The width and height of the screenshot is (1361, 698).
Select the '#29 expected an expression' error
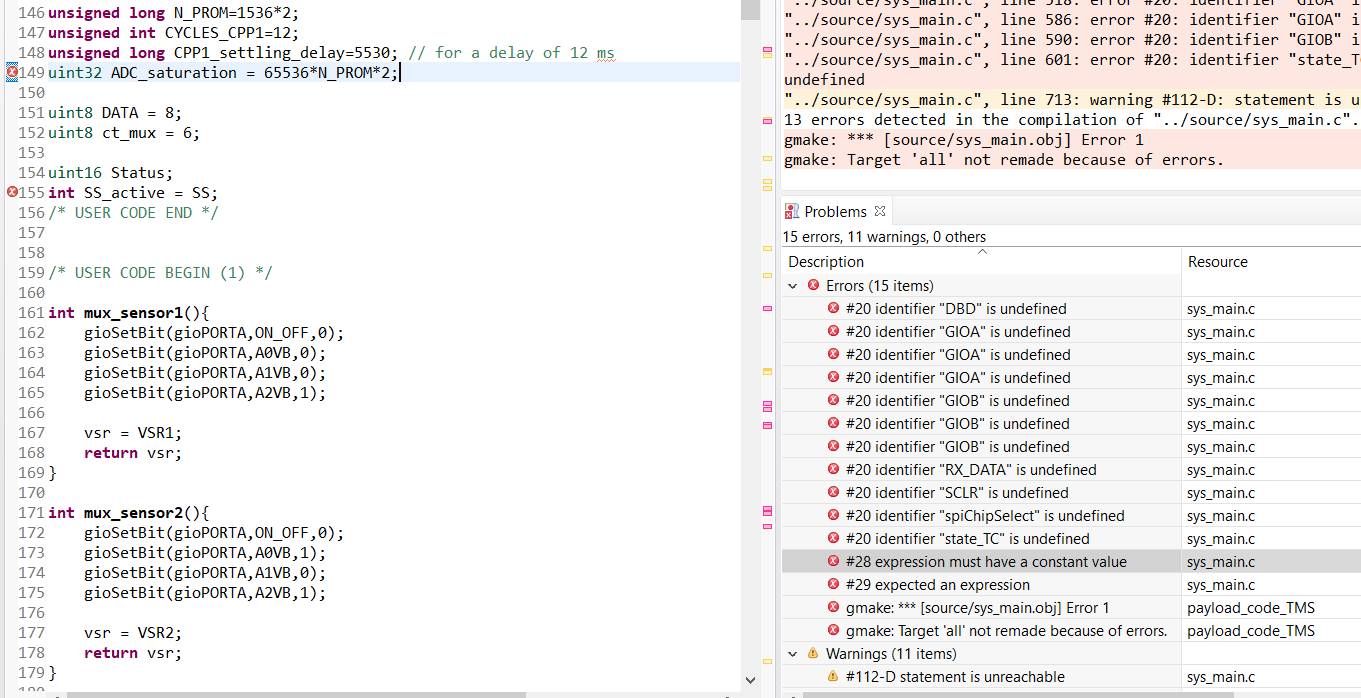coord(937,584)
